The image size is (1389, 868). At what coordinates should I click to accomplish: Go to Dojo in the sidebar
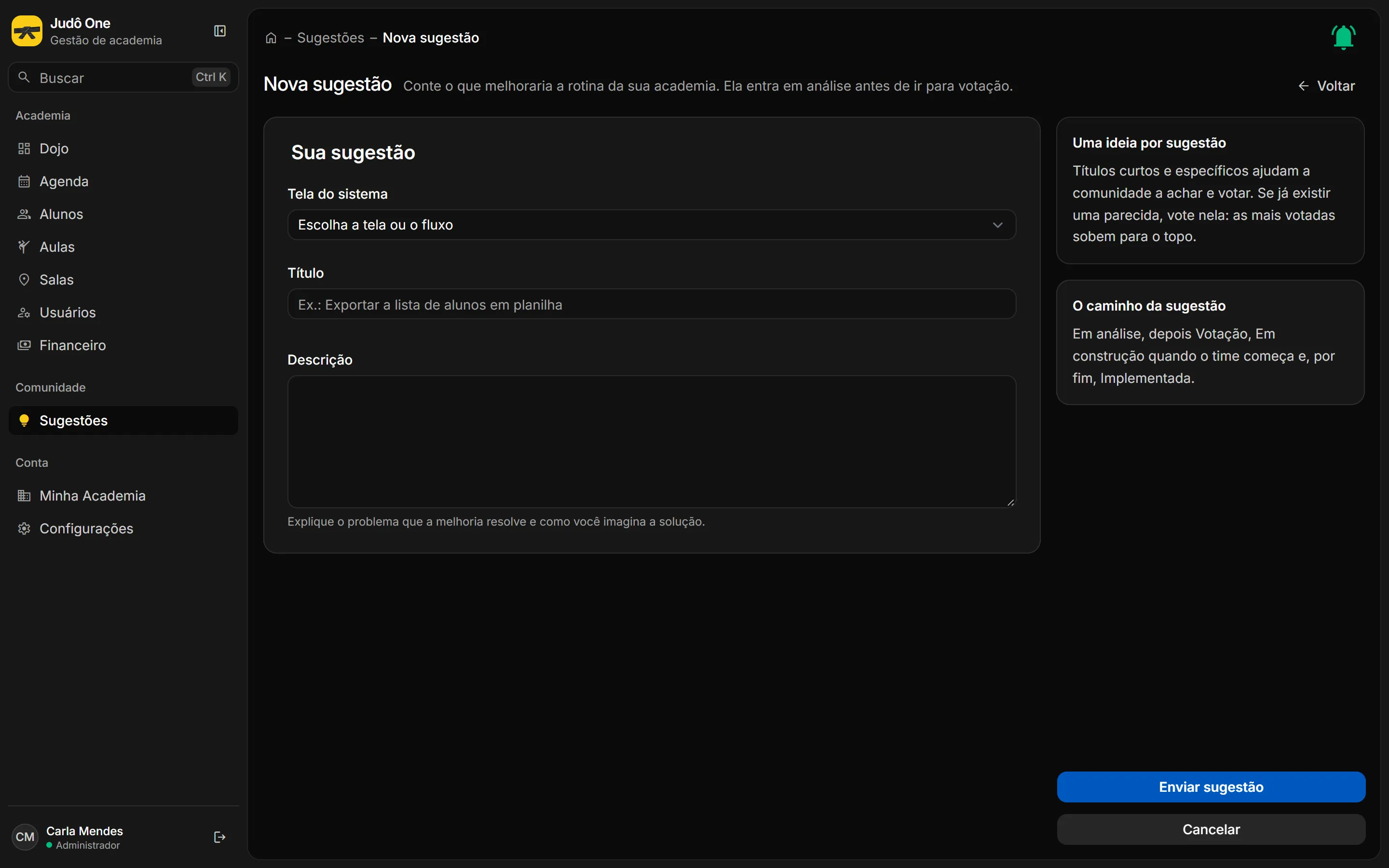tap(123, 149)
